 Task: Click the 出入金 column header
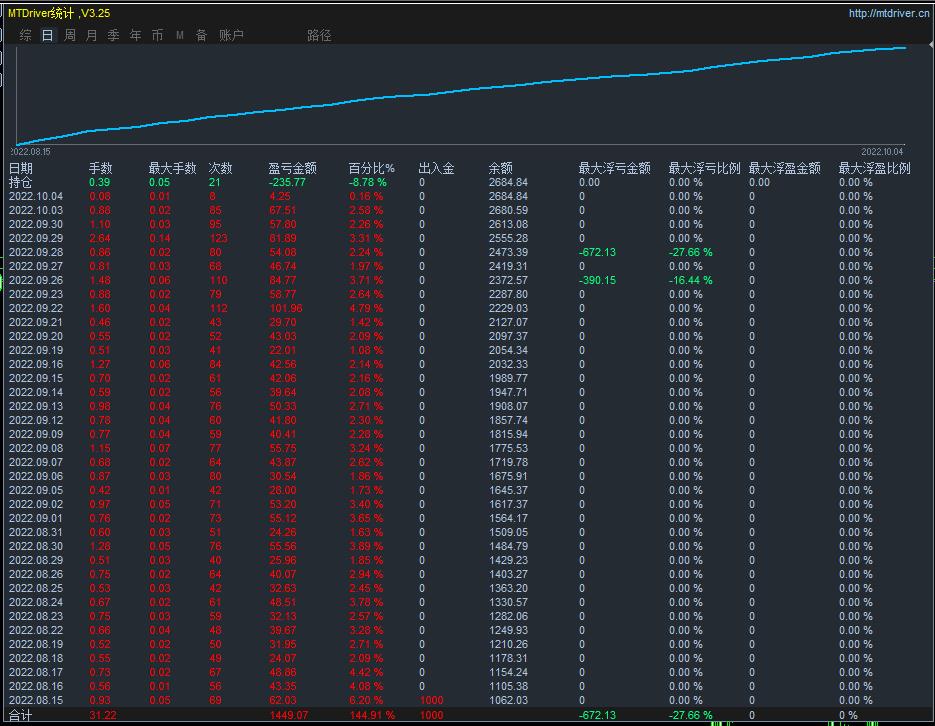pos(436,168)
